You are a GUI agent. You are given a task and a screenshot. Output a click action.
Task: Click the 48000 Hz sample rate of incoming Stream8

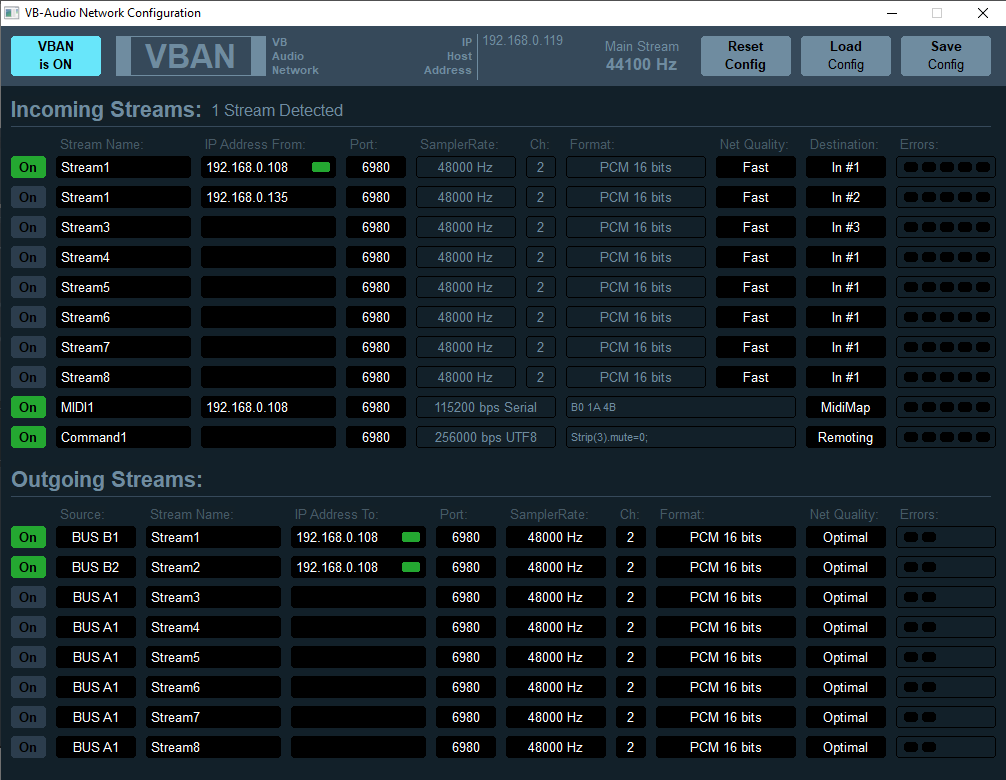tap(466, 377)
